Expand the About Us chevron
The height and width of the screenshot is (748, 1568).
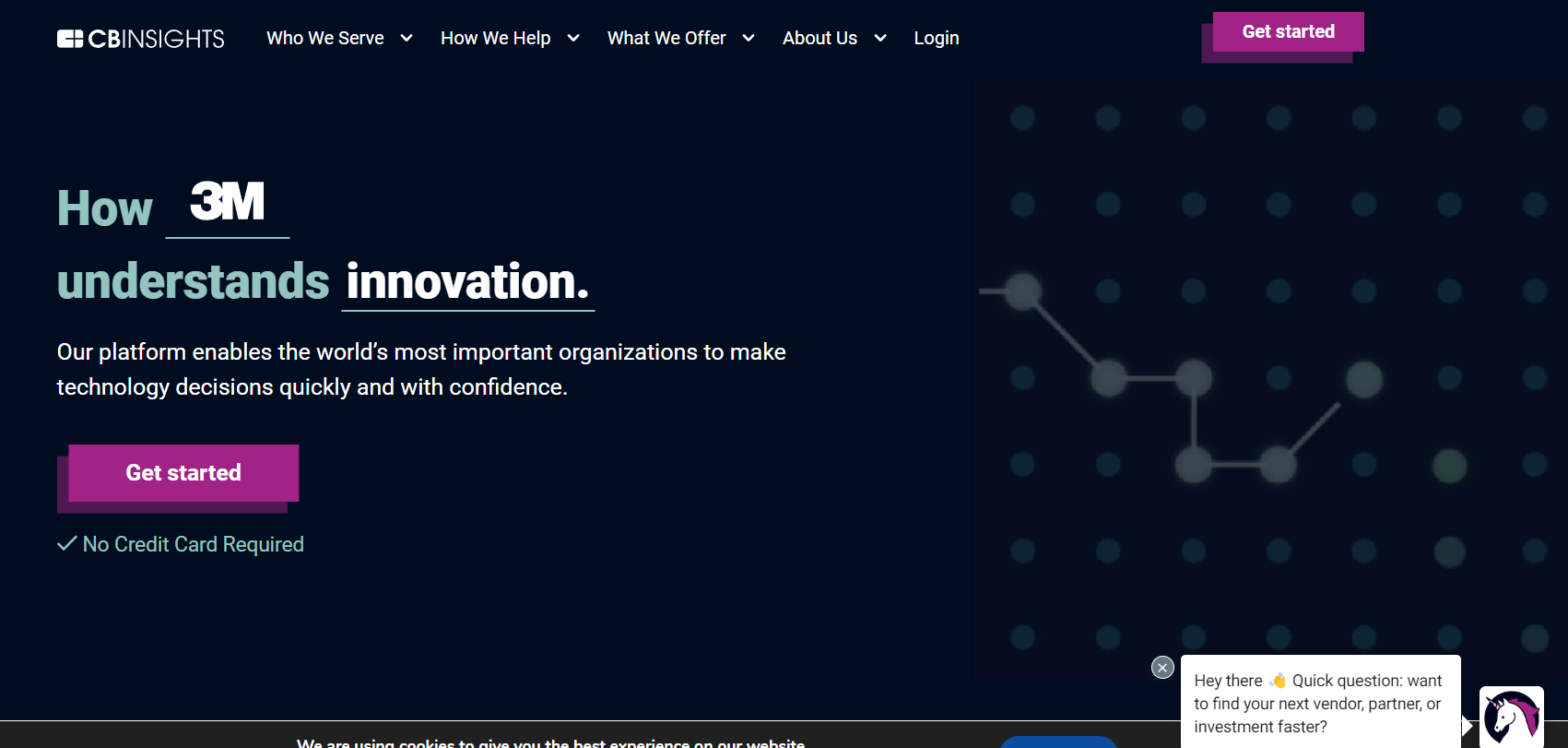[880, 38]
